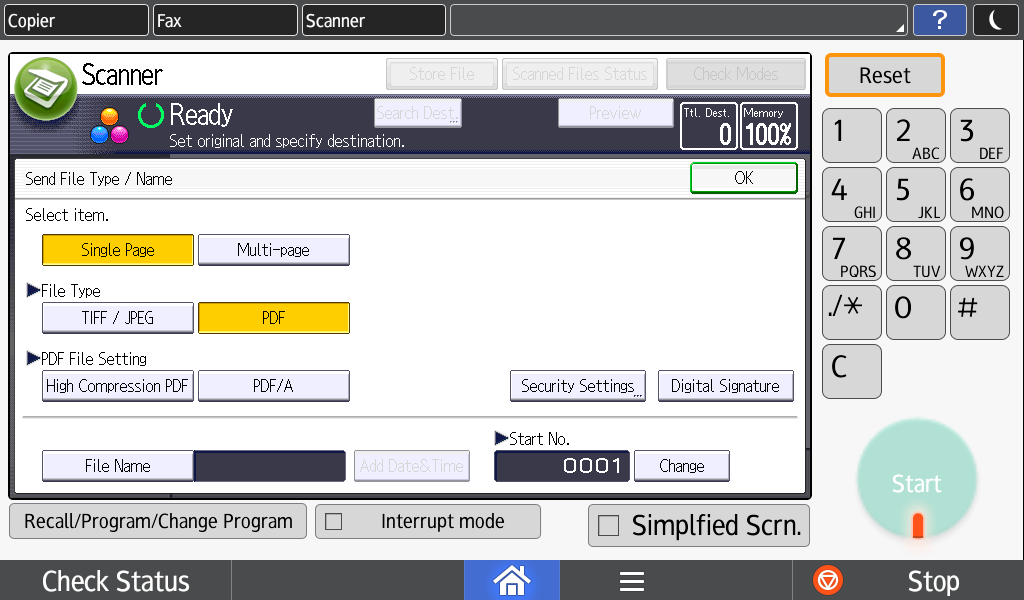
Task: Click the Start No. 0001 field
Action: click(x=561, y=466)
